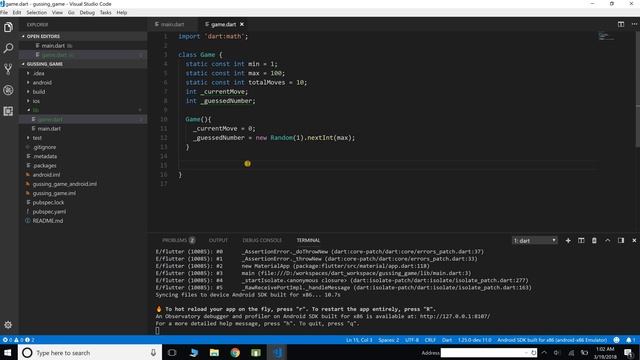This screenshot has width=640, height=360.
Task: Open .gitignore in the explorer
Action: click(44, 147)
